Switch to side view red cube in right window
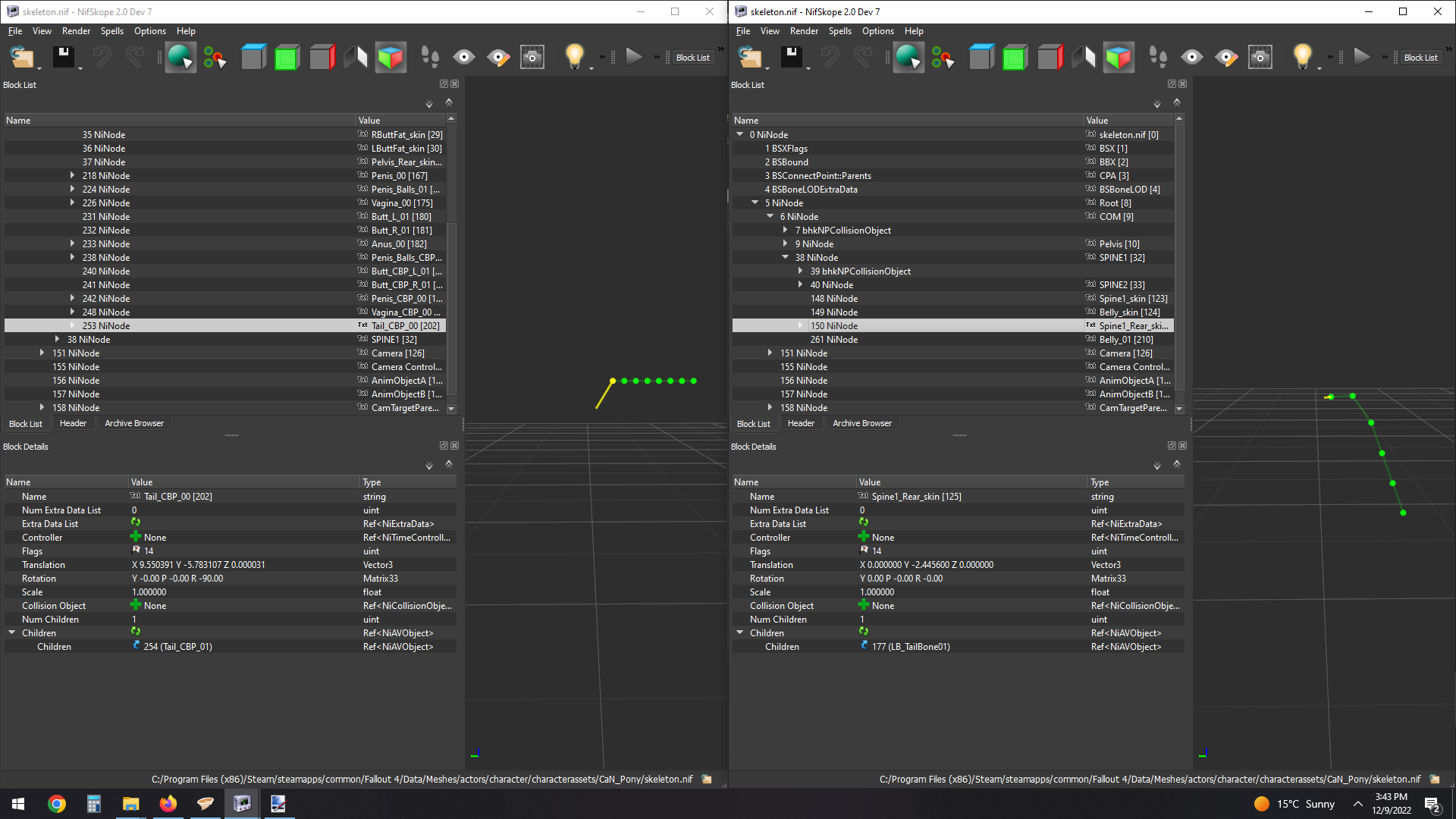Screen dimensions: 1456x819 tap(1050, 58)
